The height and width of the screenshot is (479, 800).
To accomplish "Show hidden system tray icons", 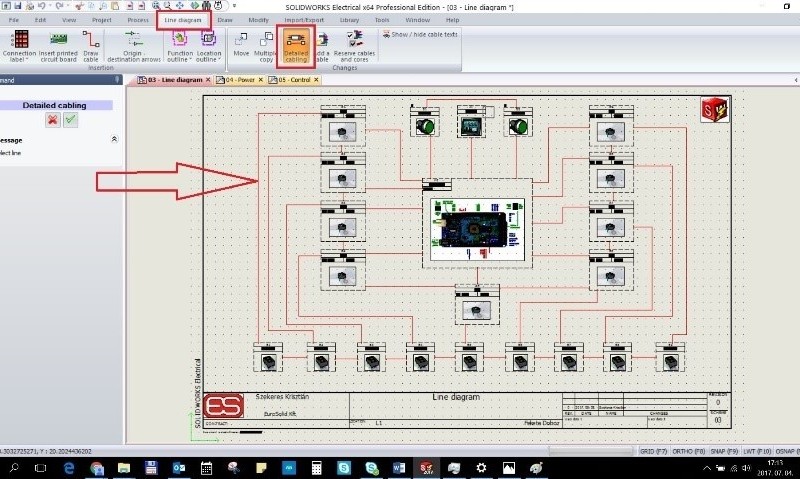I will coord(707,468).
